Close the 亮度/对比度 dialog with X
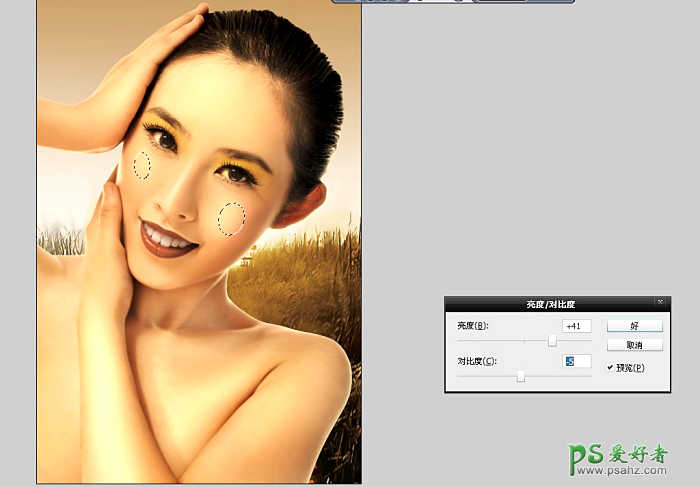 [661, 302]
